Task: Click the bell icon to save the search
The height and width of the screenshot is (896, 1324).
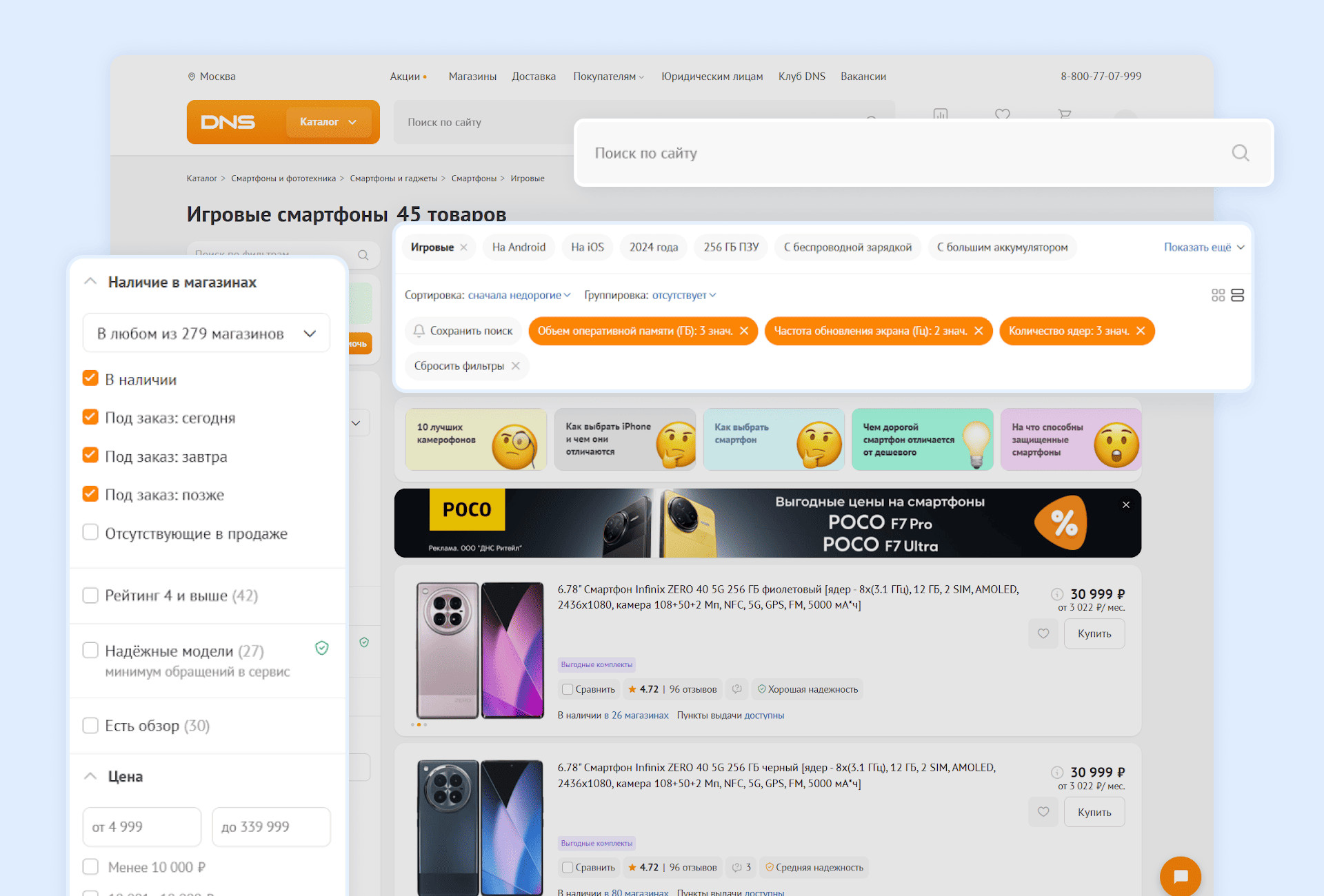Action: tap(419, 331)
